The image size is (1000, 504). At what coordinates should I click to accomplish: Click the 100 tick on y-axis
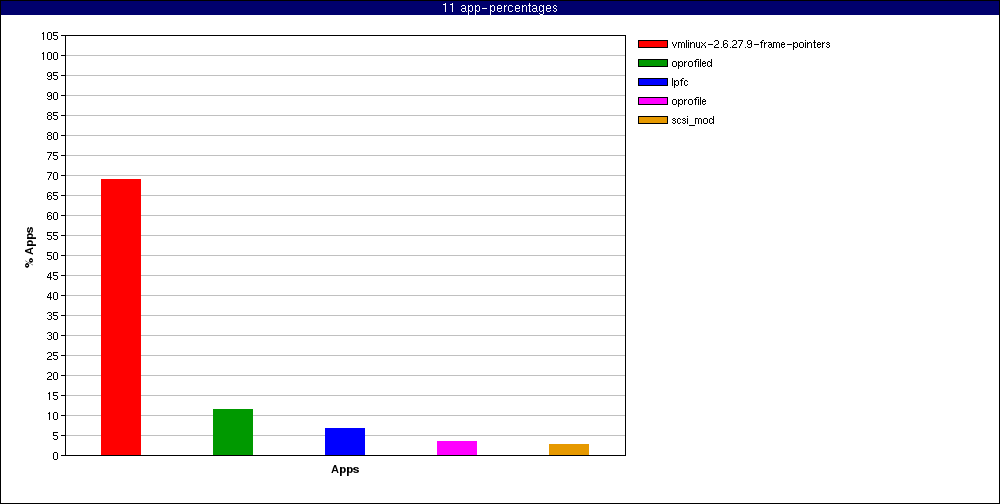tap(50, 56)
